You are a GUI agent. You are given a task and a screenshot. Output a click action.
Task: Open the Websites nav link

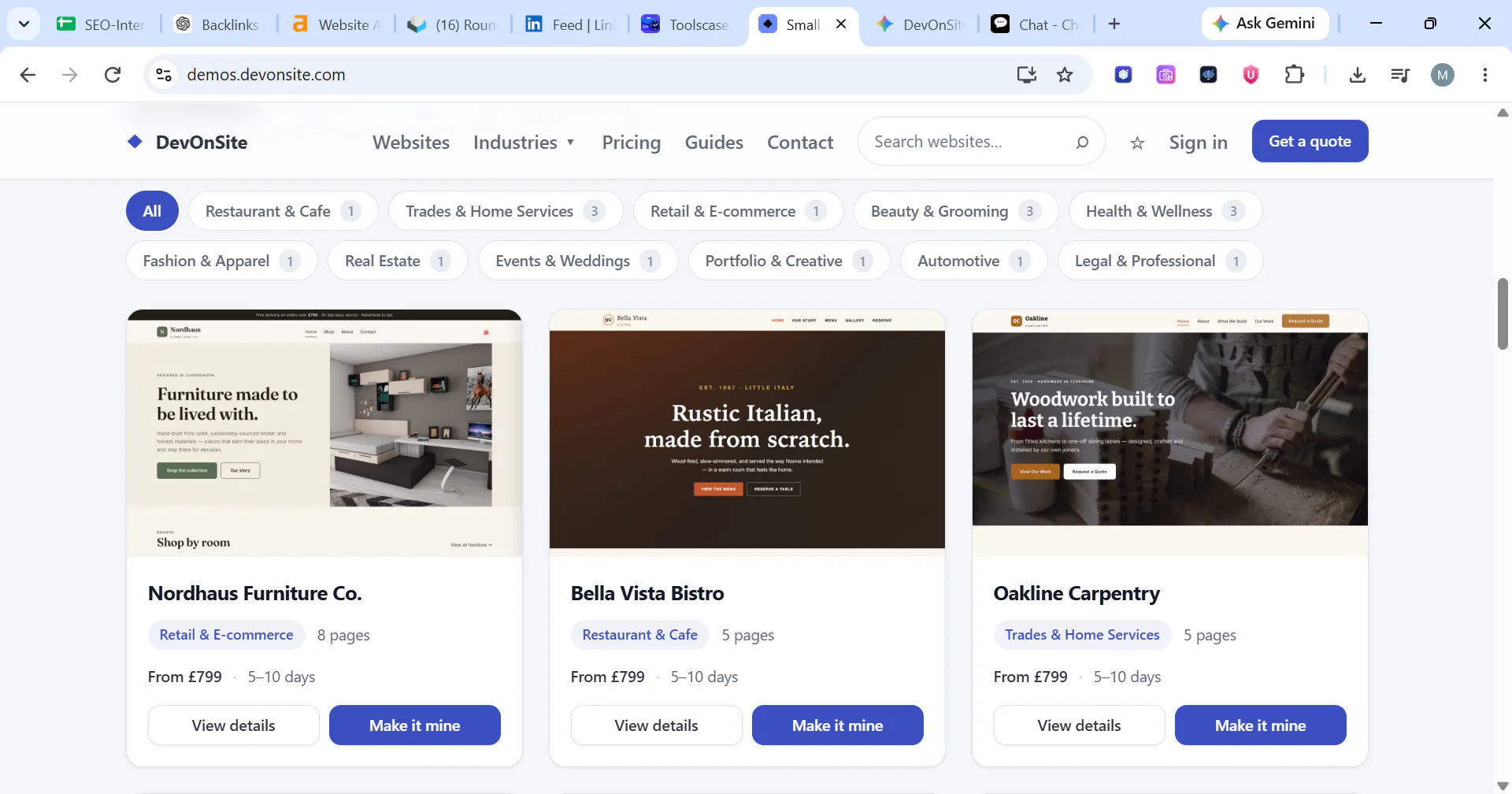tap(411, 143)
